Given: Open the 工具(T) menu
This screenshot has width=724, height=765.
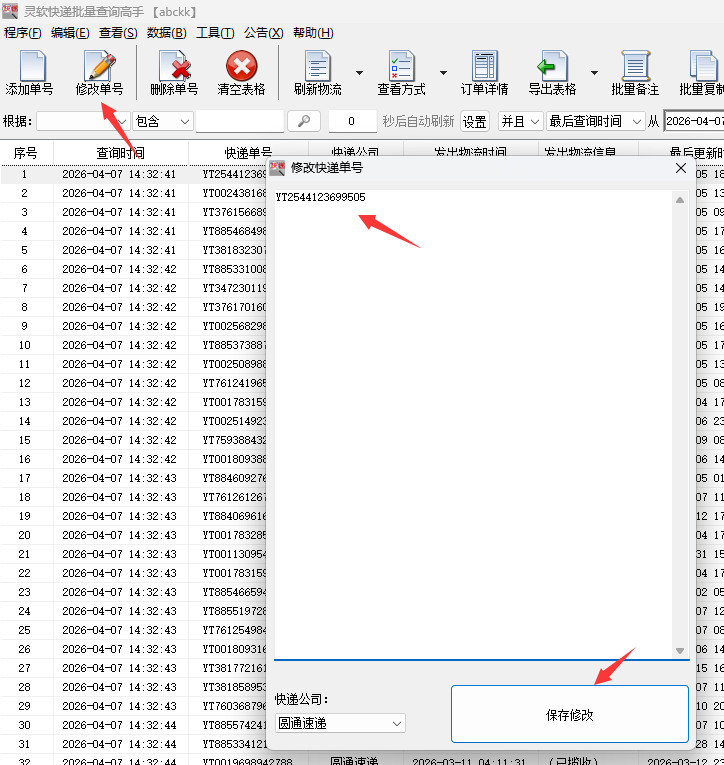Looking at the screenshot, I should 215,33.
